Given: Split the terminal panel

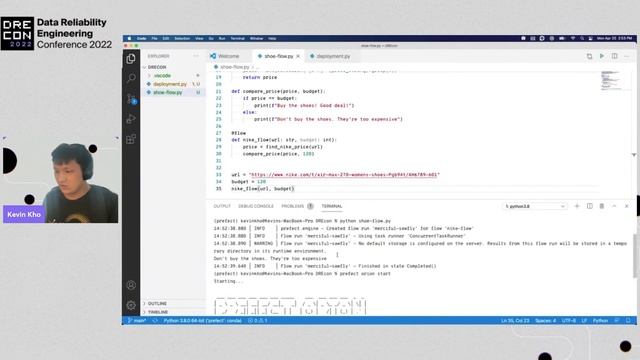Looking at the screenshot, I should 589,206.
